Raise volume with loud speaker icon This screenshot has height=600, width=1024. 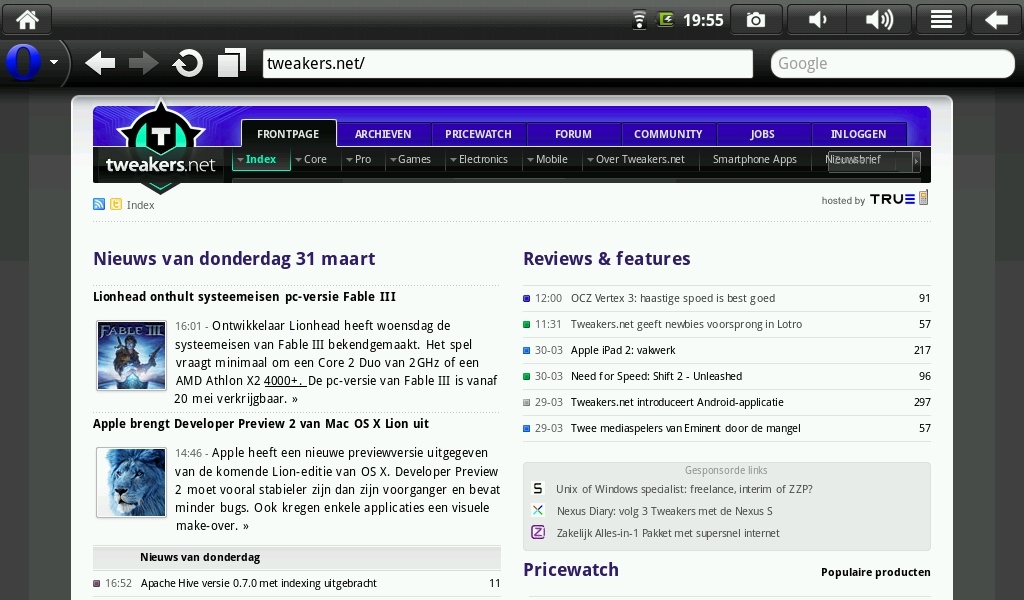[880, 20]
